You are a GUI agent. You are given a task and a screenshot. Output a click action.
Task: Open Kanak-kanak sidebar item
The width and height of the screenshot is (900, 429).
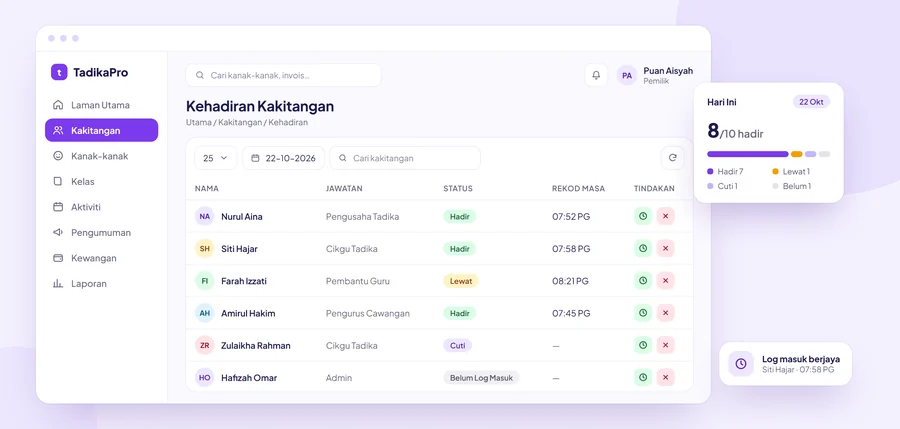point(101,156)
